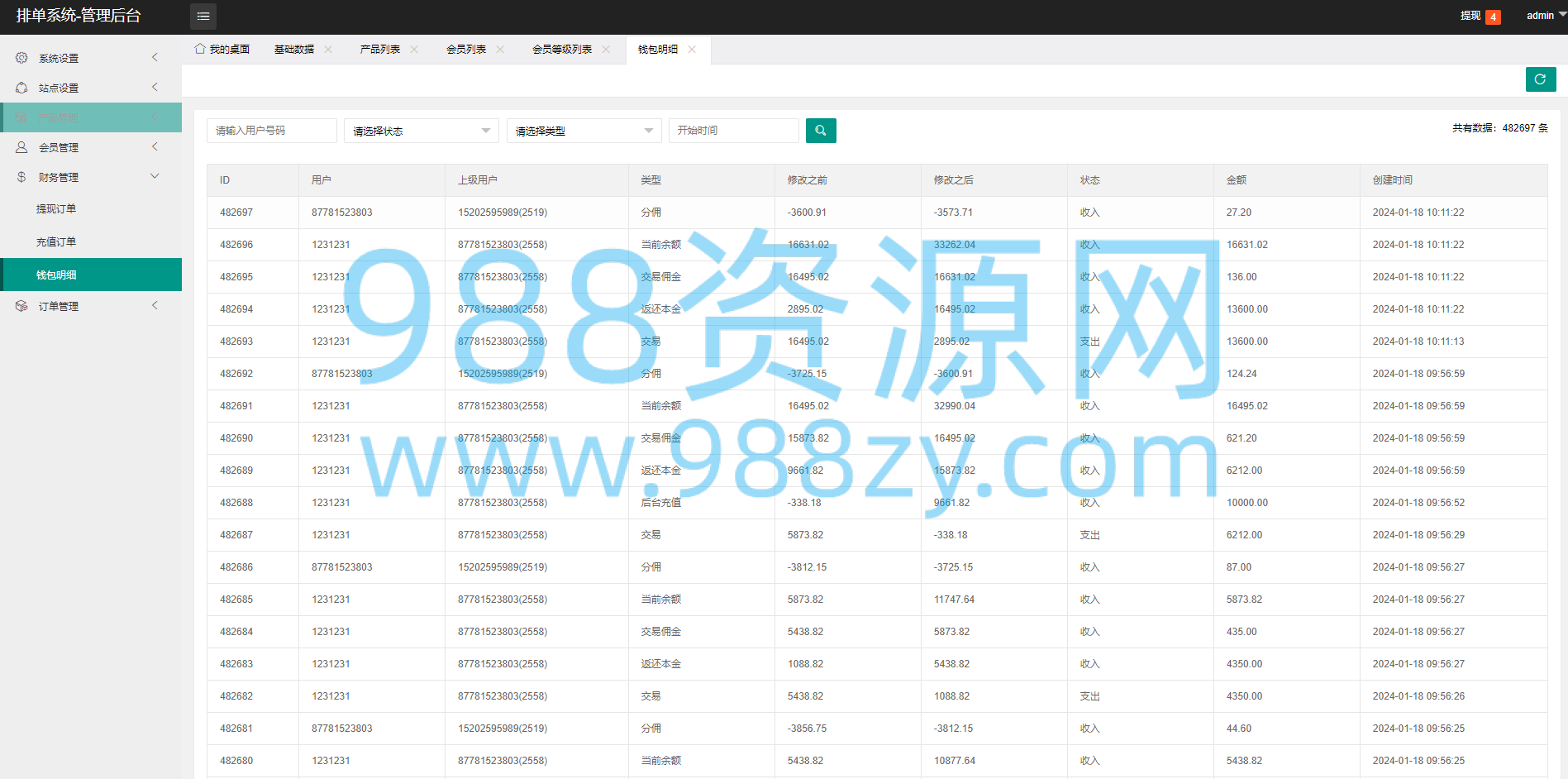1568x779 pixels.
Task: Close the 基础数据 tab
Action: (328, 50)
